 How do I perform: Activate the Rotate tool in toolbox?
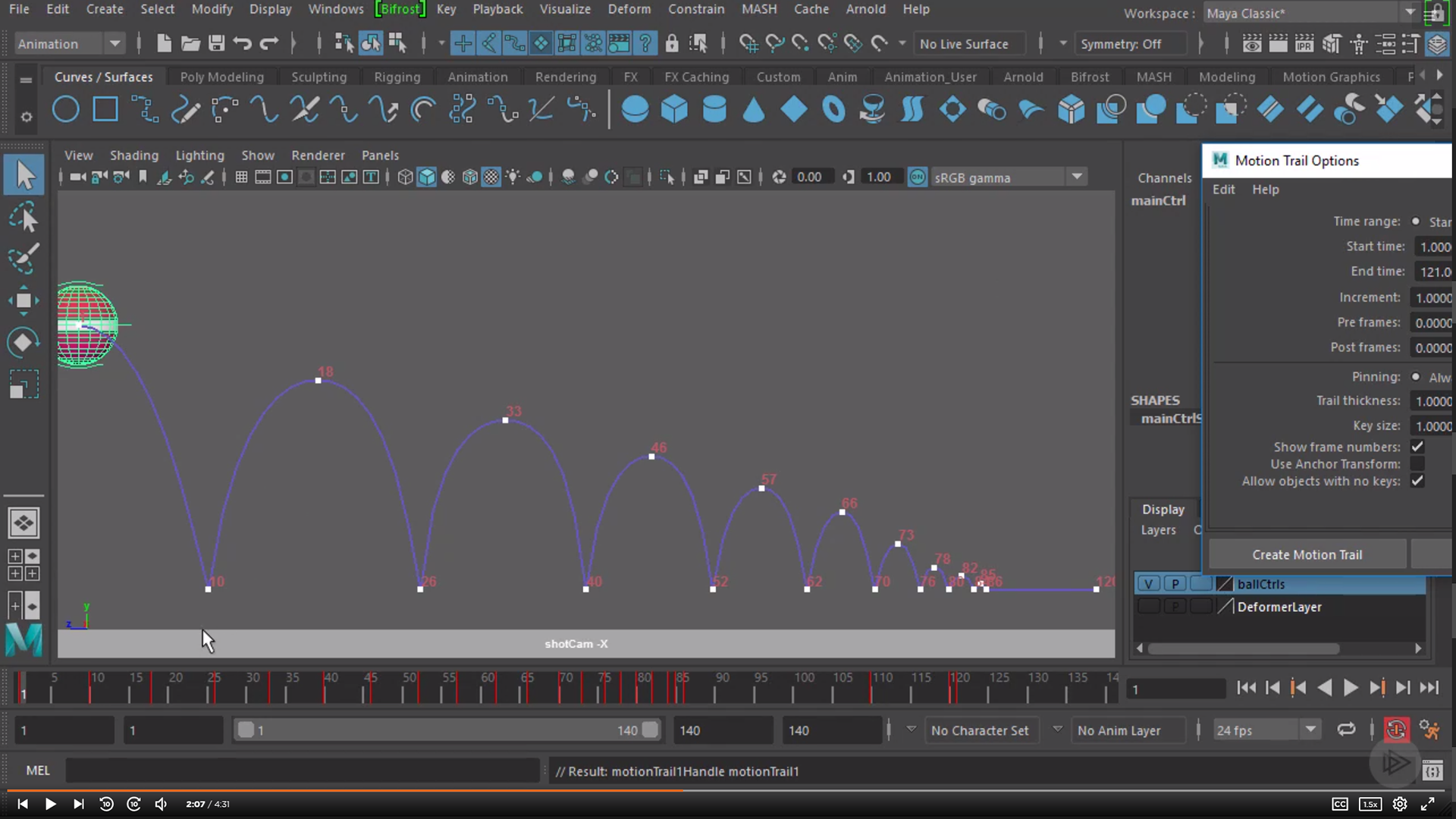tap(24, 343)
